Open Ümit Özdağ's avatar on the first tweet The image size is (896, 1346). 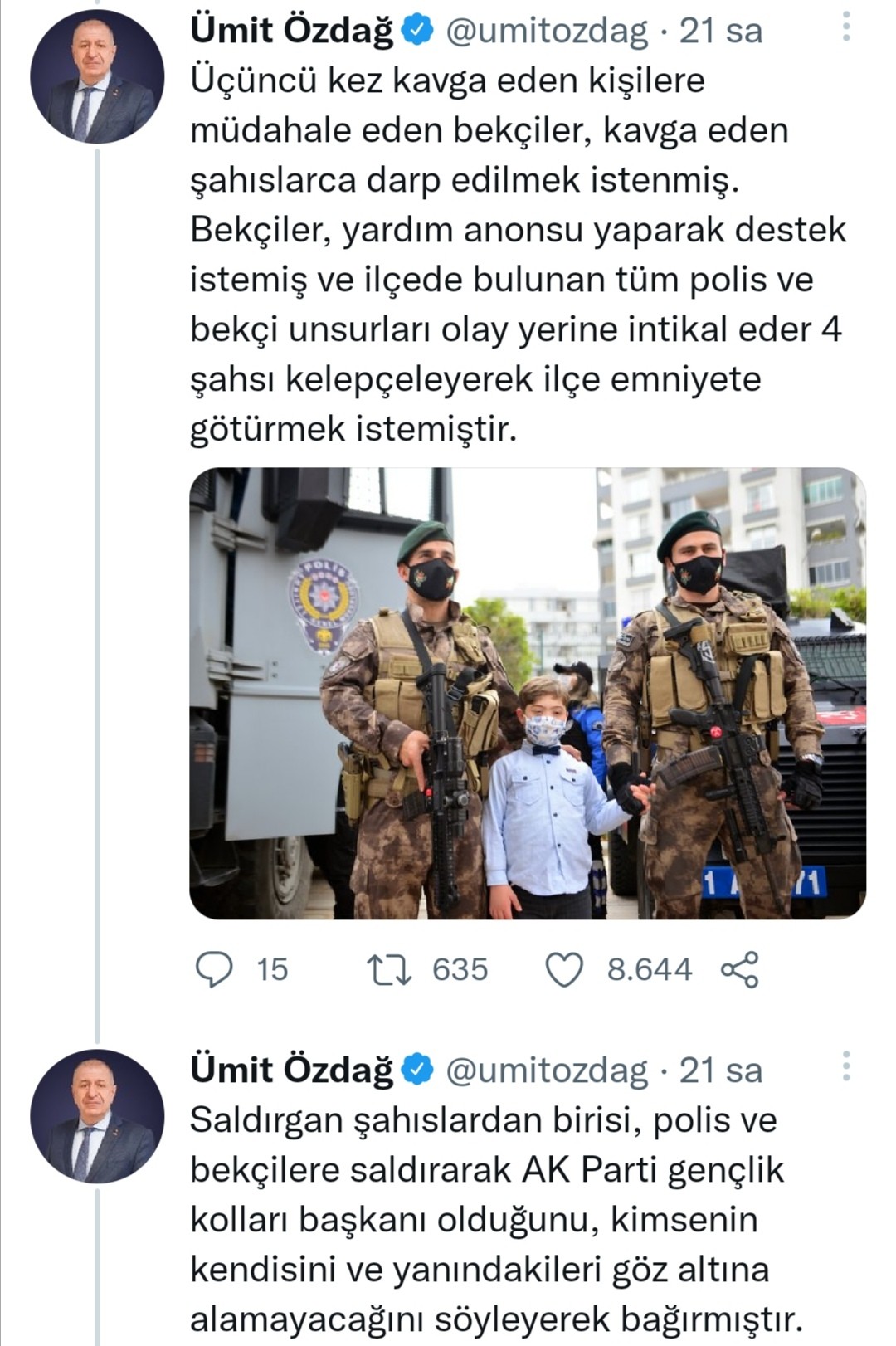(97, 76)
